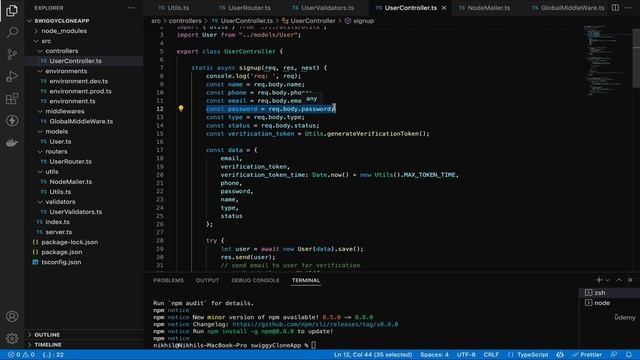Open User.ts in models folder
Screen dimensions: 640x360
(x=60, y=142)
